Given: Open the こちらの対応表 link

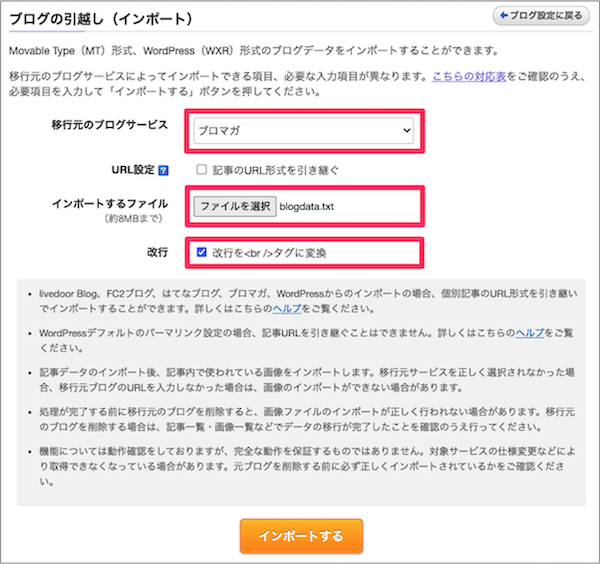Looking at the screenshot, I should tap(469, 77).
